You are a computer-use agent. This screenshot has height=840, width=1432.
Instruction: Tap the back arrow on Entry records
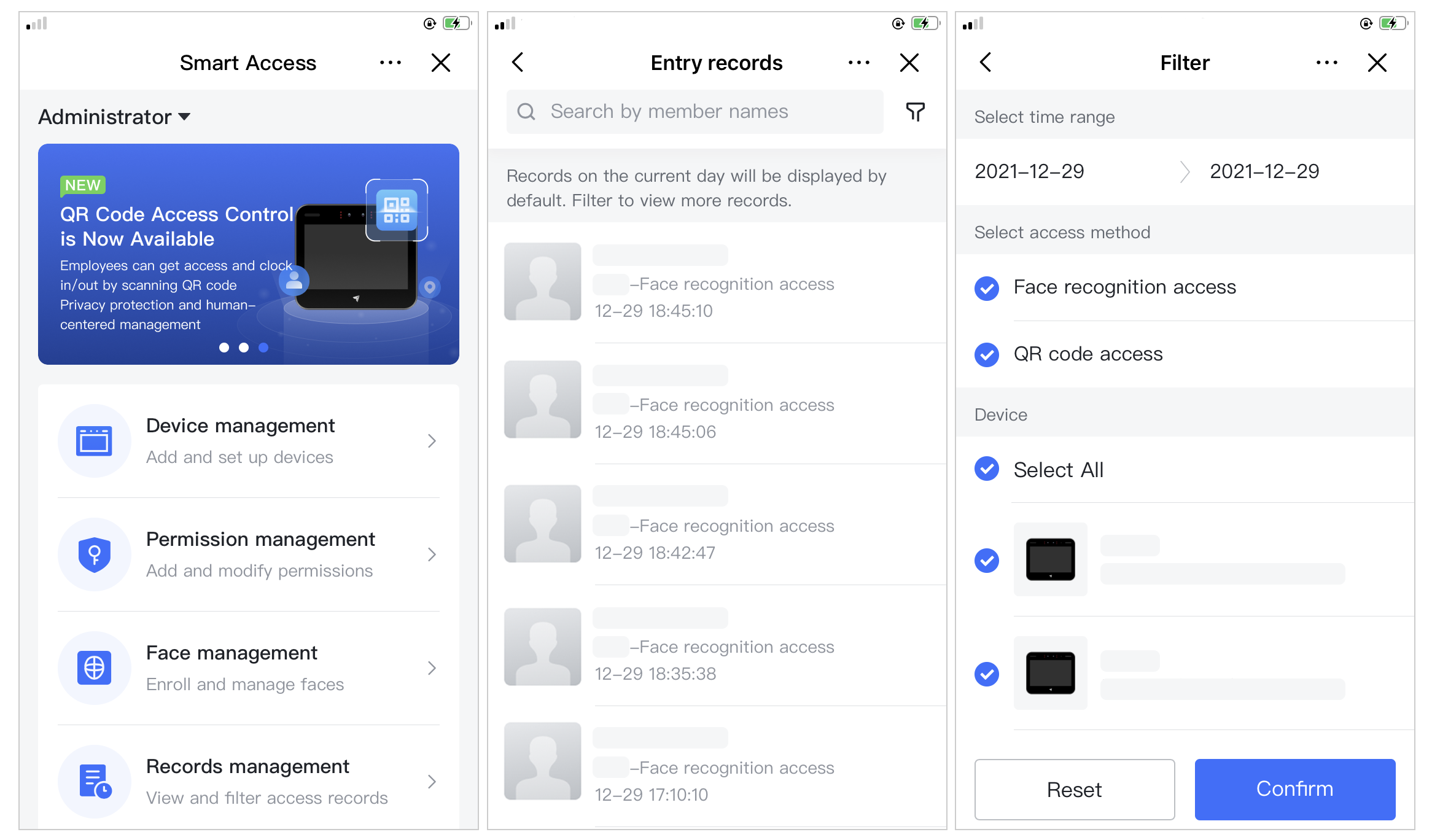[x=518, y=62]
